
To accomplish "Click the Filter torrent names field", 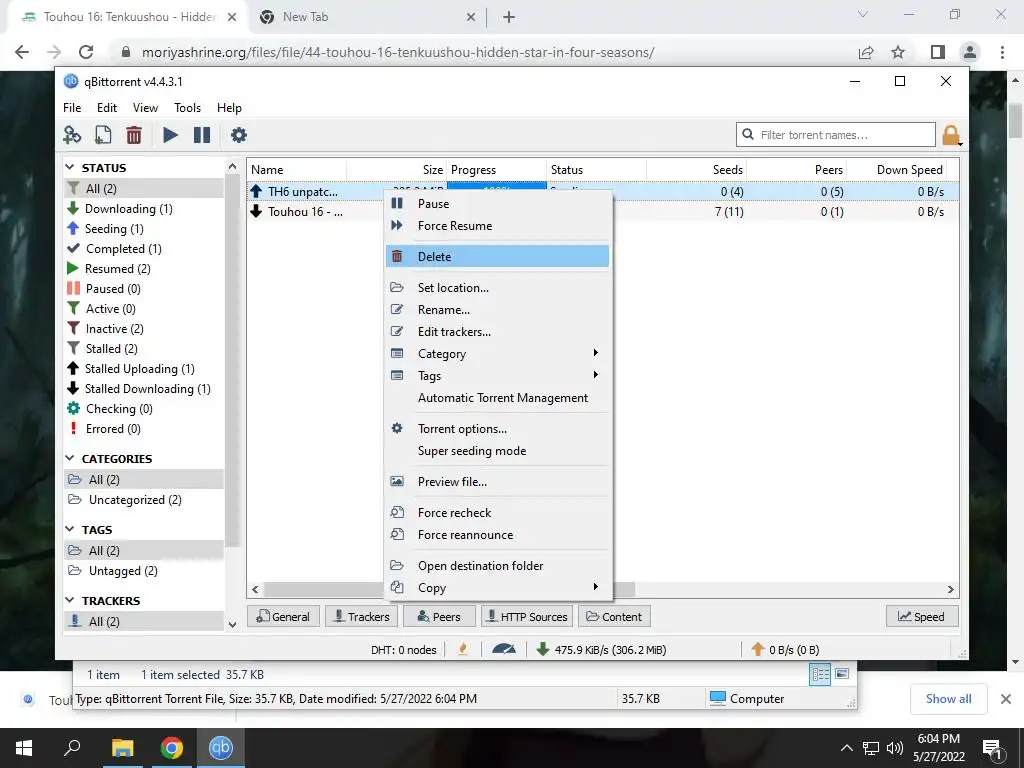I will tap(836, 135).
